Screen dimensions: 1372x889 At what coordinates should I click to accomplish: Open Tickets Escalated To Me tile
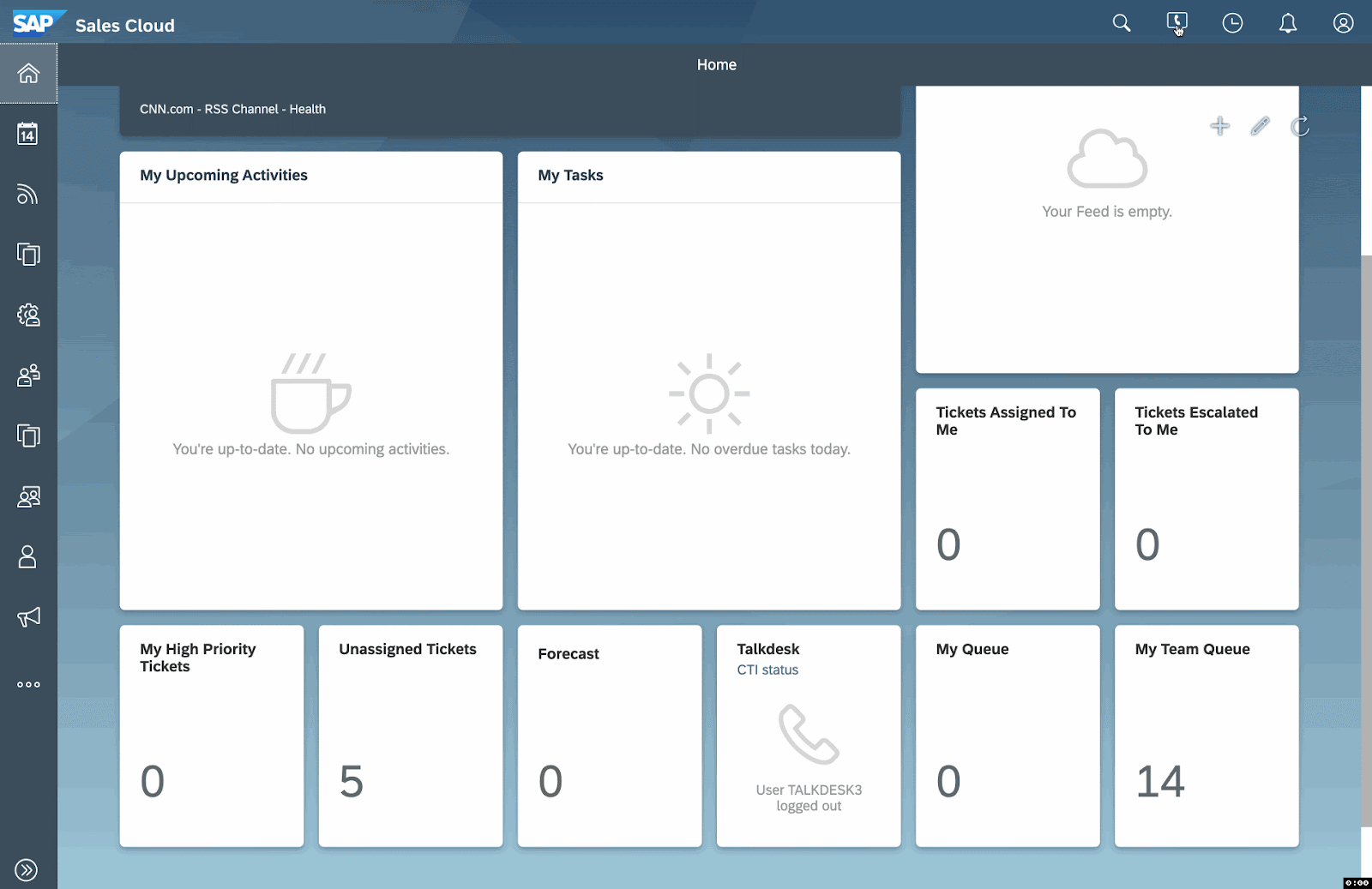pos(1207,499)
